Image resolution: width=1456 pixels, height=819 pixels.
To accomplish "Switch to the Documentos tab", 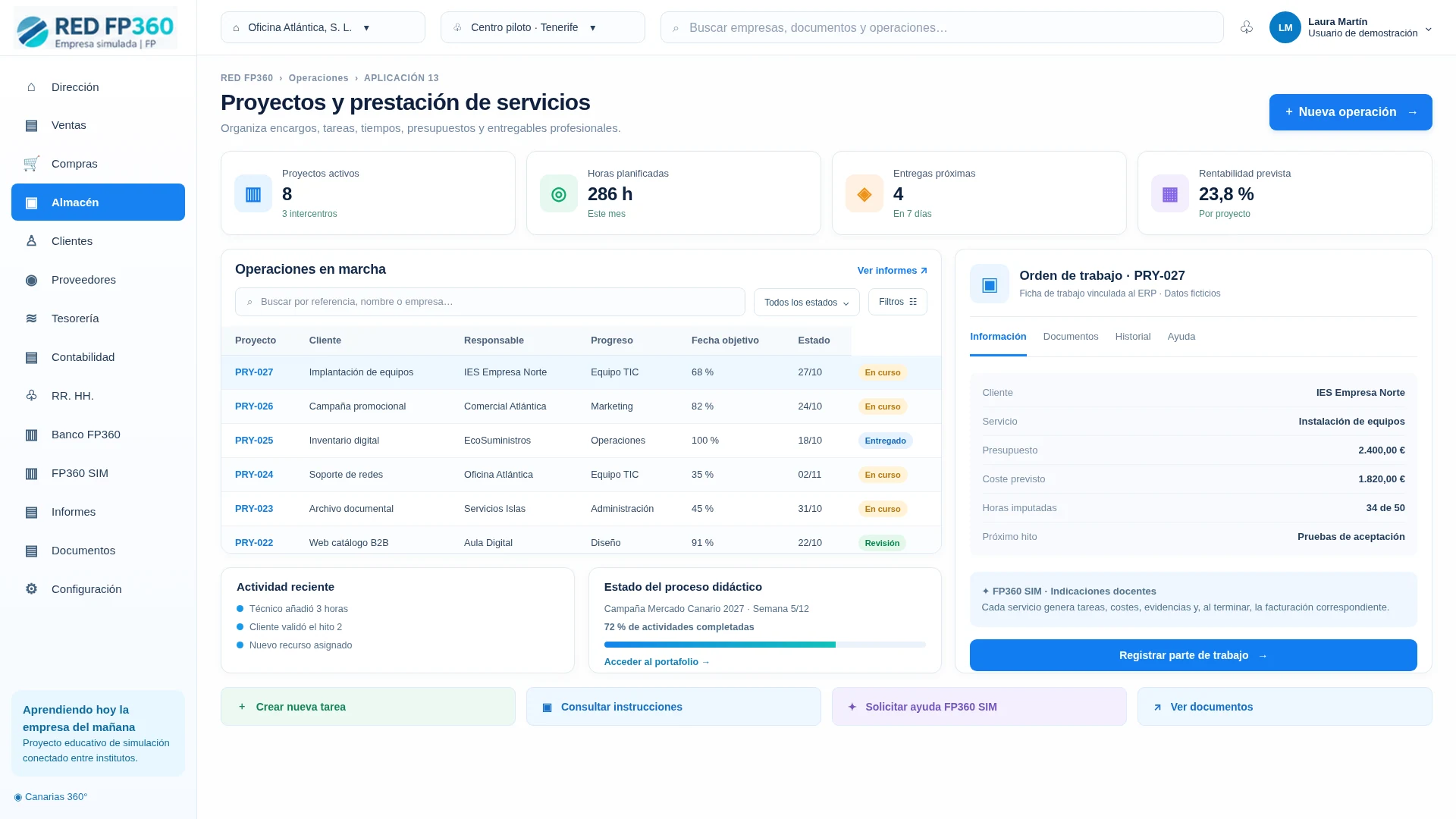I will pyautogui.click(x=1071, y=337).
